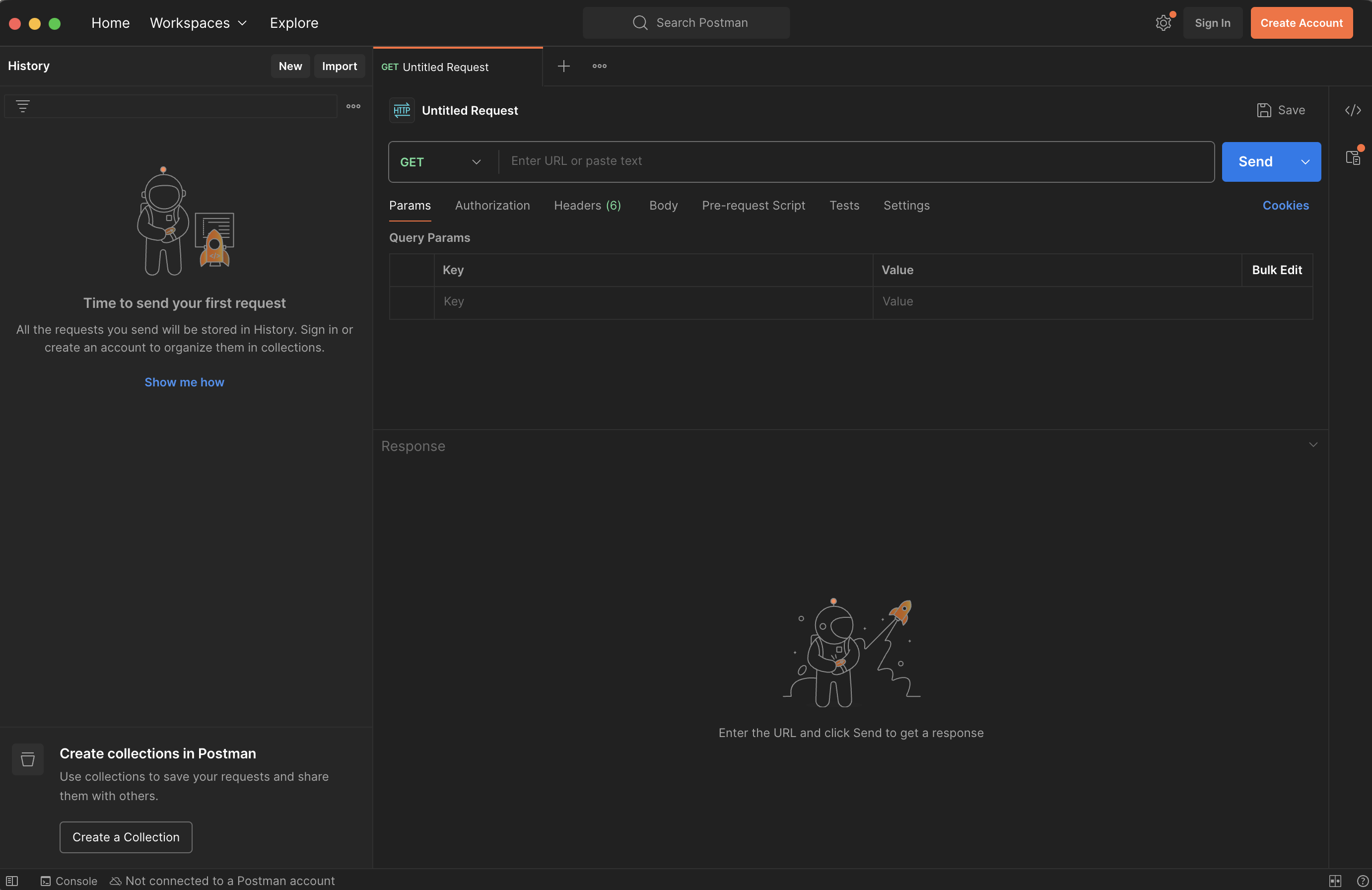Click 'Time to send your first request' text
Viewport: 1372px width, 890px height.
coord(185,303)
